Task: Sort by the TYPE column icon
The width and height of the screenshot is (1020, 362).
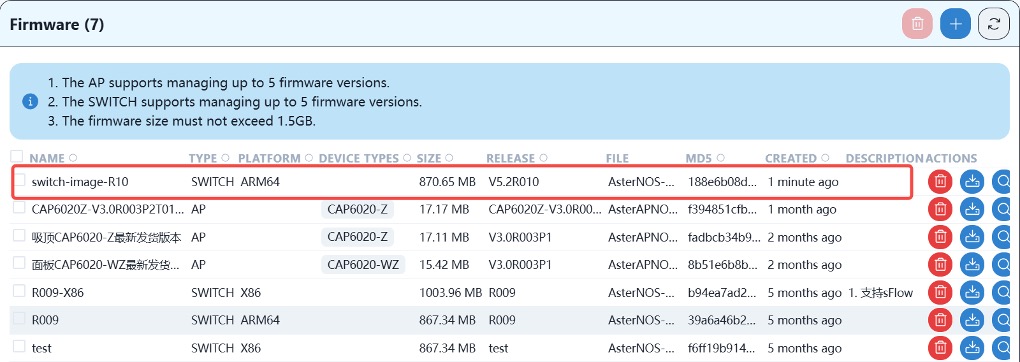Action: [225, 158]
